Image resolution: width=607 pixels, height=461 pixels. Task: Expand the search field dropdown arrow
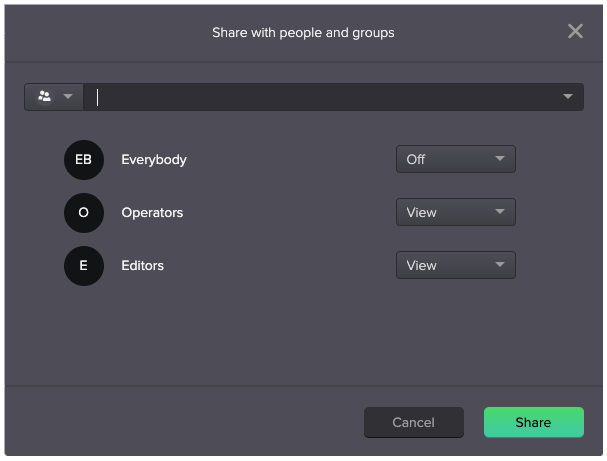[568, 96]
